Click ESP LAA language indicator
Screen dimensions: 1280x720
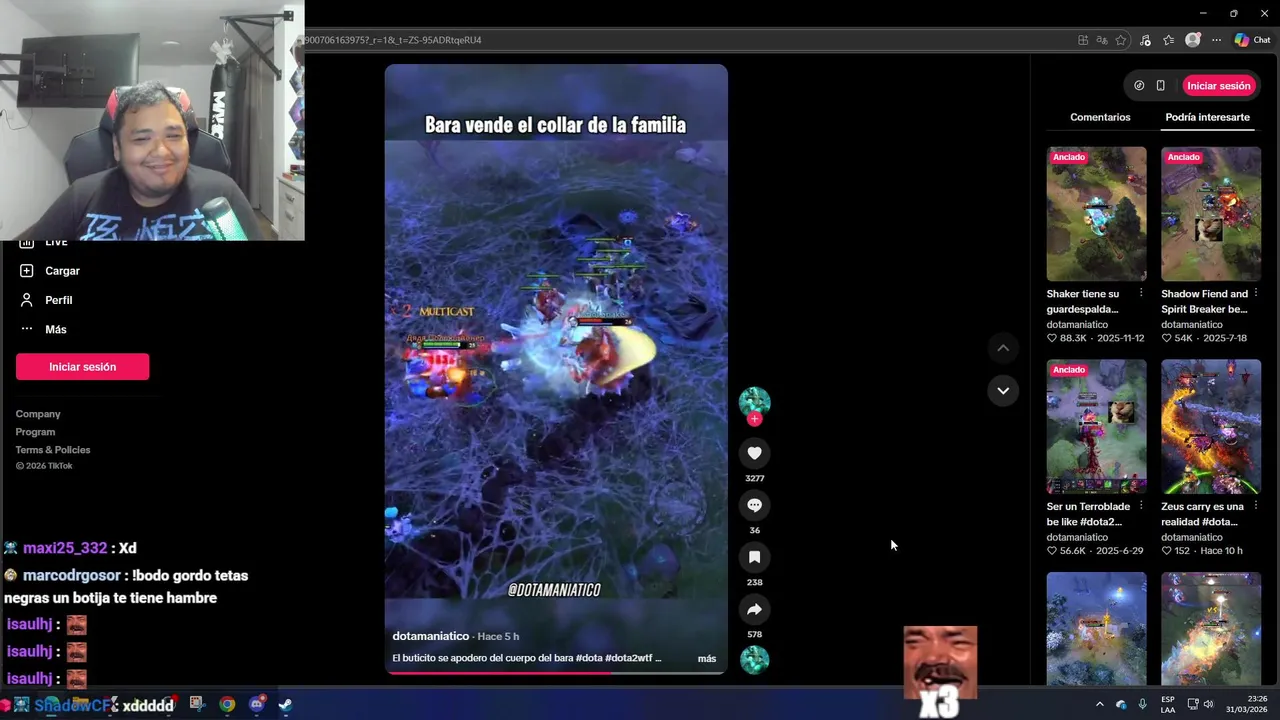tap(1168, 704)
